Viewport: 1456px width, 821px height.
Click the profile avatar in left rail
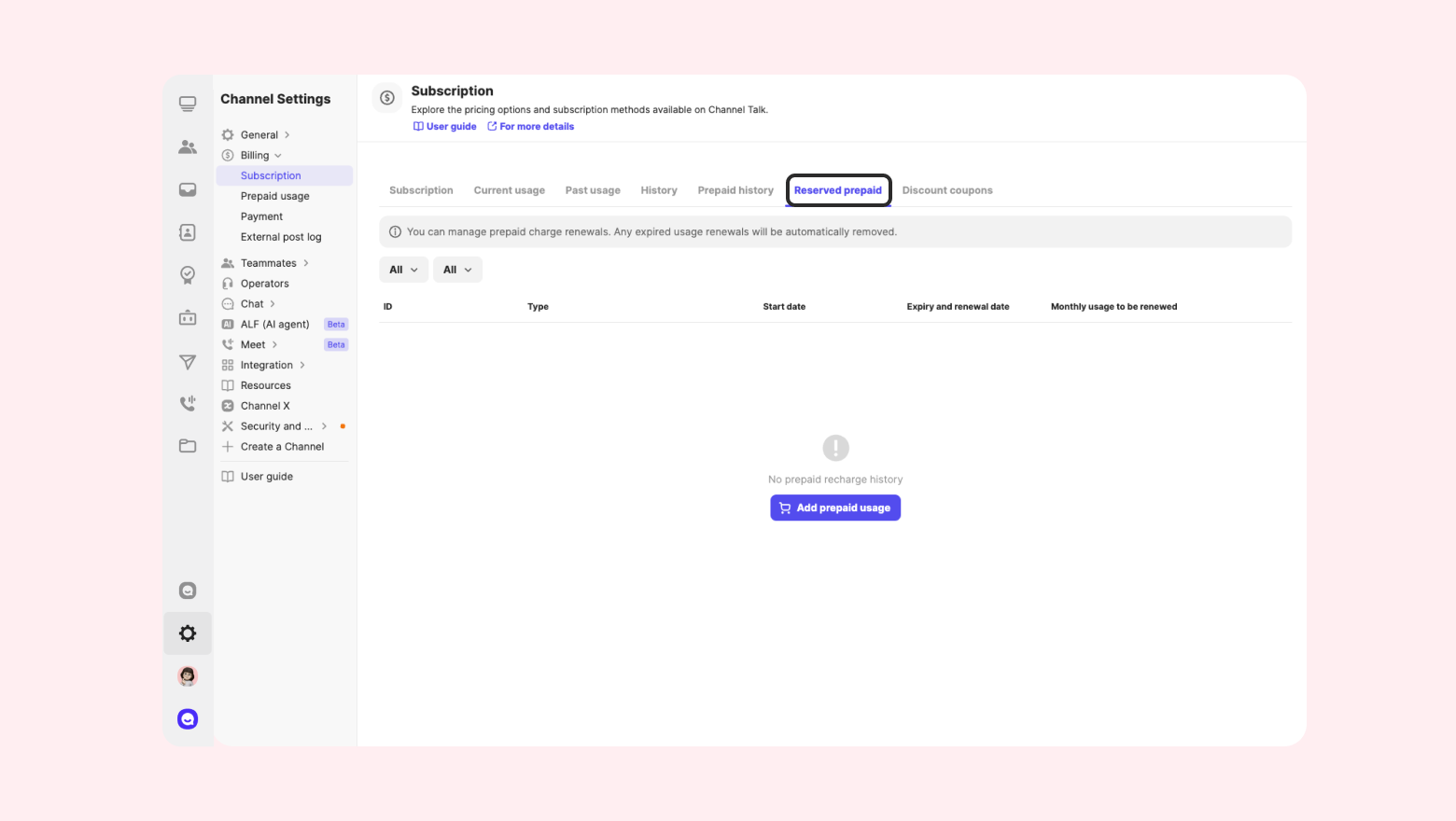point(188,676)
